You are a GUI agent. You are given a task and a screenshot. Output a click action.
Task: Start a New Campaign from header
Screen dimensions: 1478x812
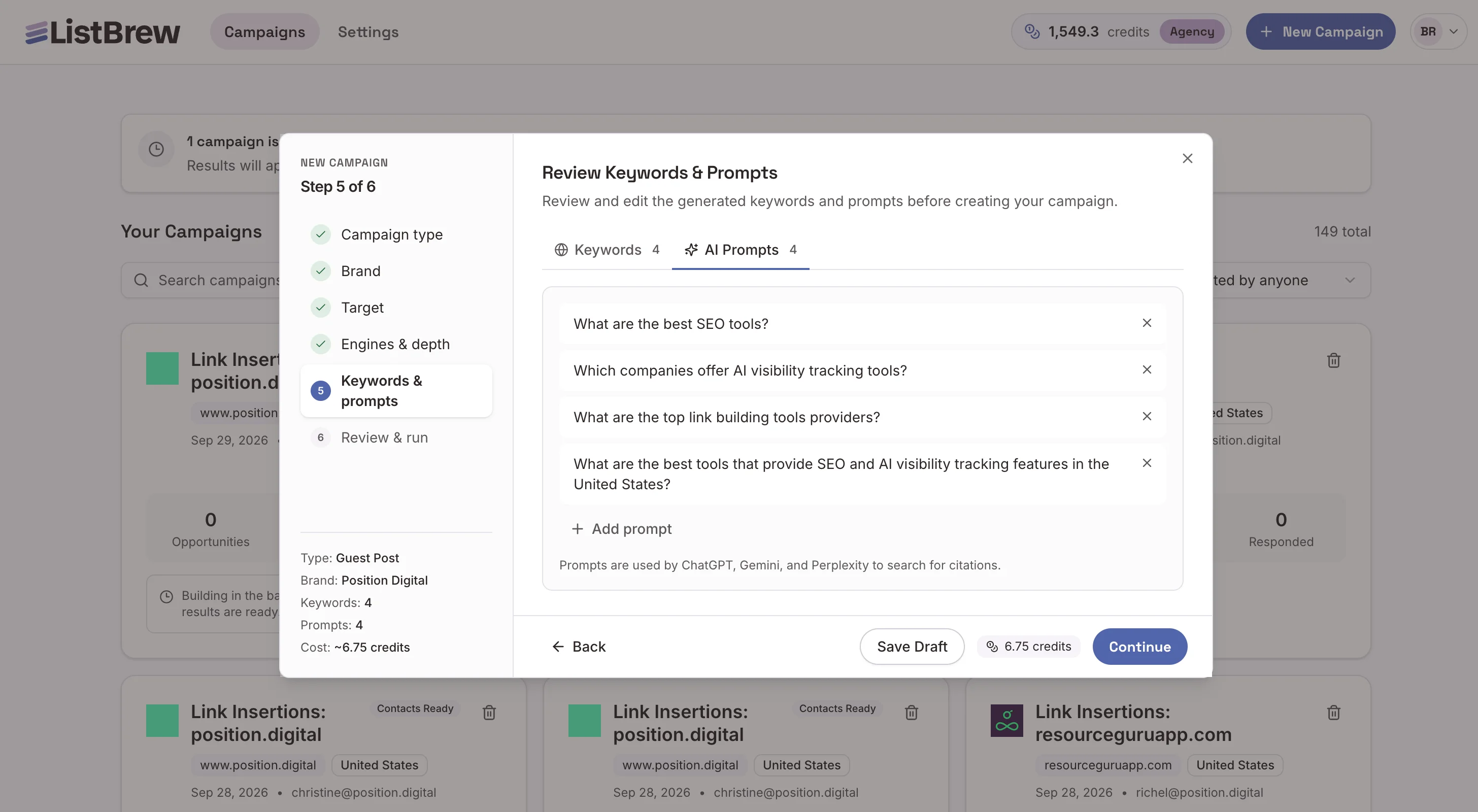[x=1320, y=31]
